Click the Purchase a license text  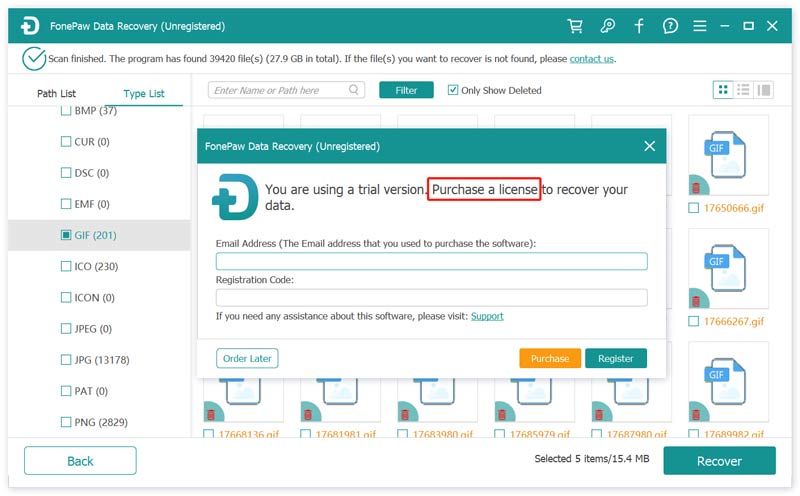click(x=484, y=189)
